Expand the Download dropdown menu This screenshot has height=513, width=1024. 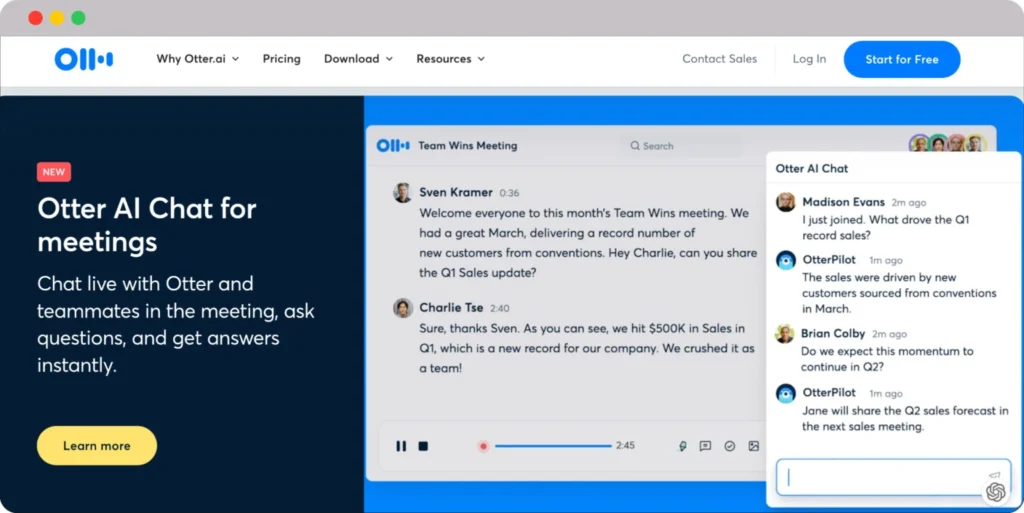coord(358,59)
